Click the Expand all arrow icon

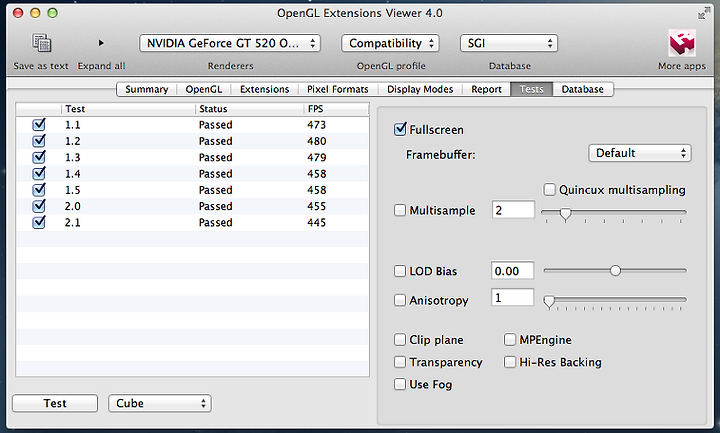pyautogui.click(x=101, y=43)
